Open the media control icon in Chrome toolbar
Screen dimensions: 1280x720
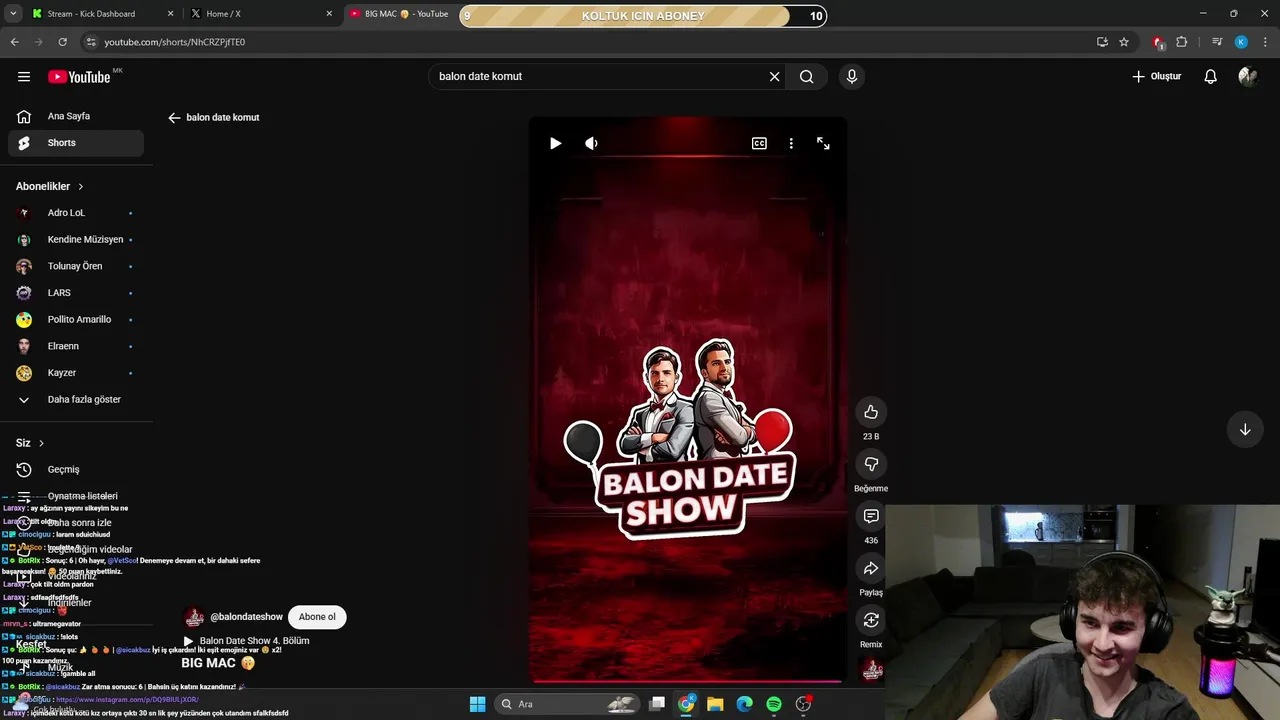1217,42
